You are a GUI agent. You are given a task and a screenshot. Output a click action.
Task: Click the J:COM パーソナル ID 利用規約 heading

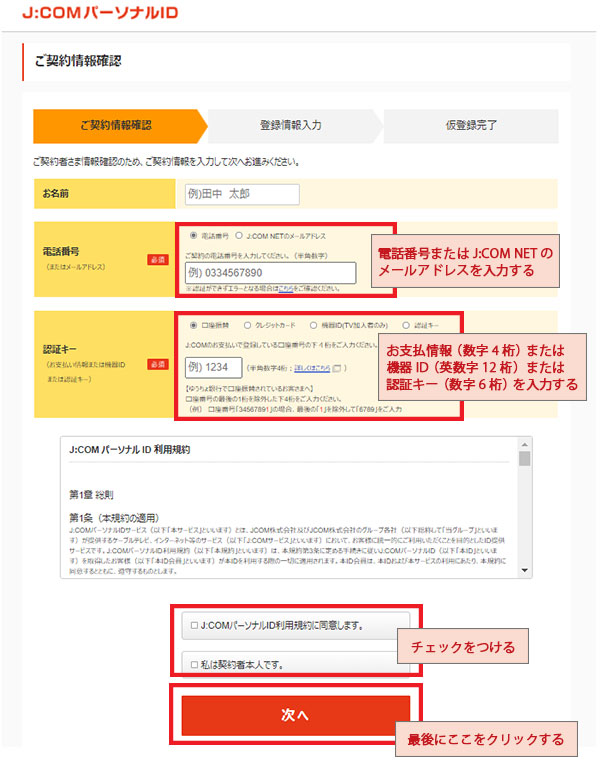tap(130, 450)
